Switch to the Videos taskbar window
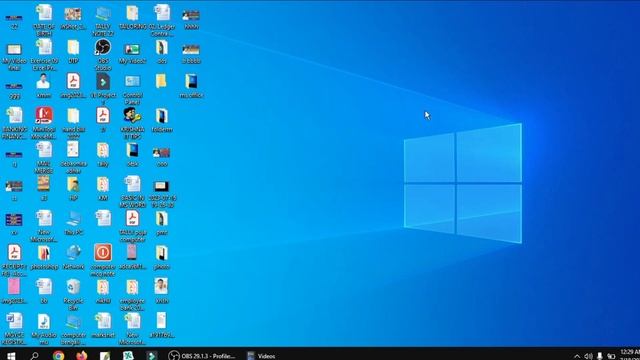This screenshot has height=360, width=640. (x=261, y=356)
